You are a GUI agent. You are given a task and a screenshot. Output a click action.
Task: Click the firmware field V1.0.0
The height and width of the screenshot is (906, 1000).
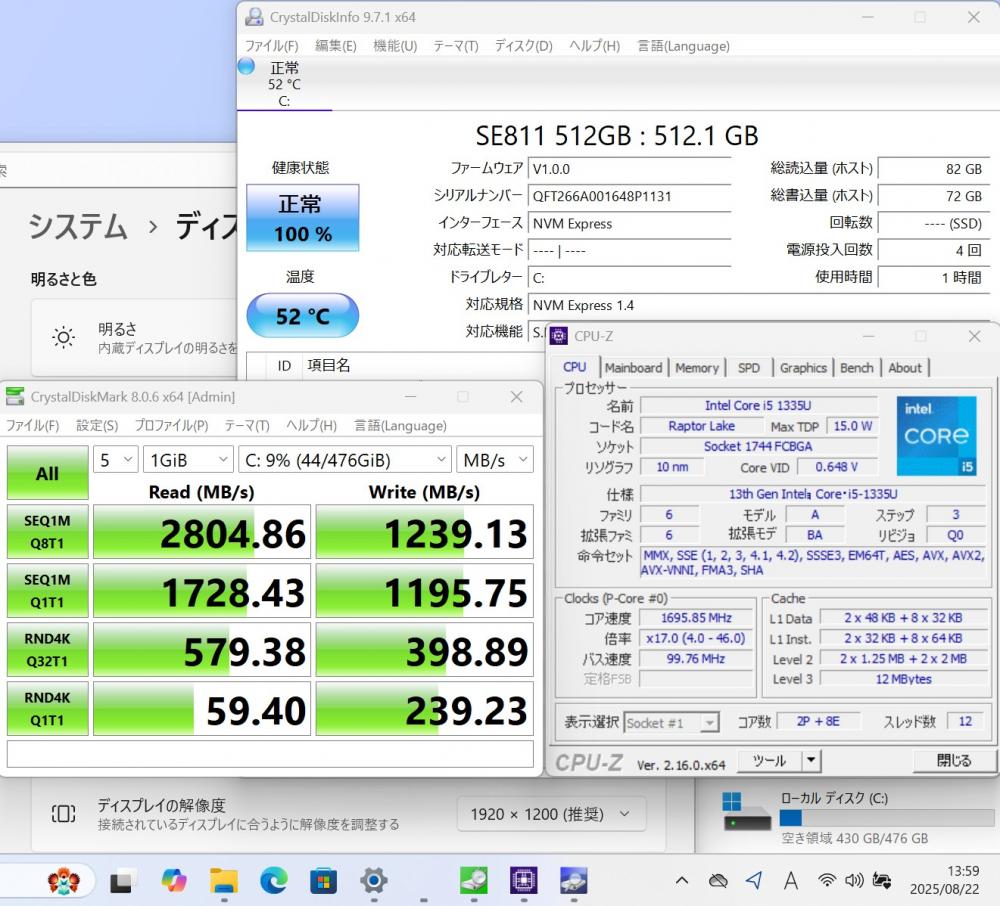tap(630, 169)
